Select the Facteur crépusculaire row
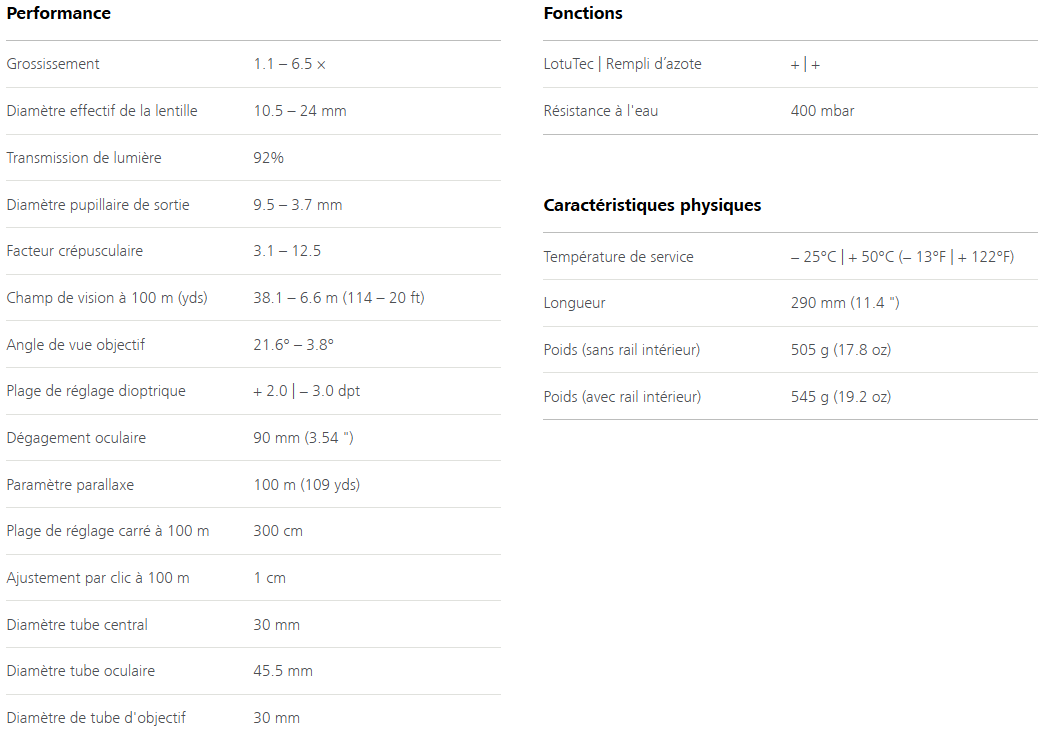1039x731 pixels. pos(253,251)
